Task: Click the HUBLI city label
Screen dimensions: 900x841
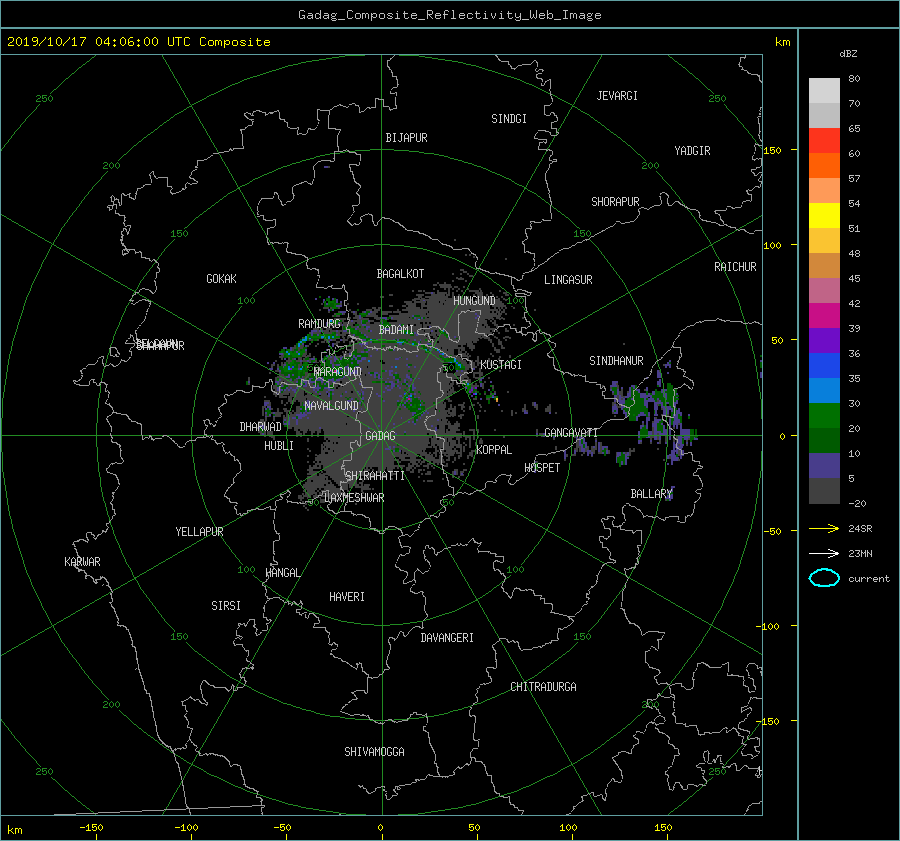Action: (x=279, y=445)
